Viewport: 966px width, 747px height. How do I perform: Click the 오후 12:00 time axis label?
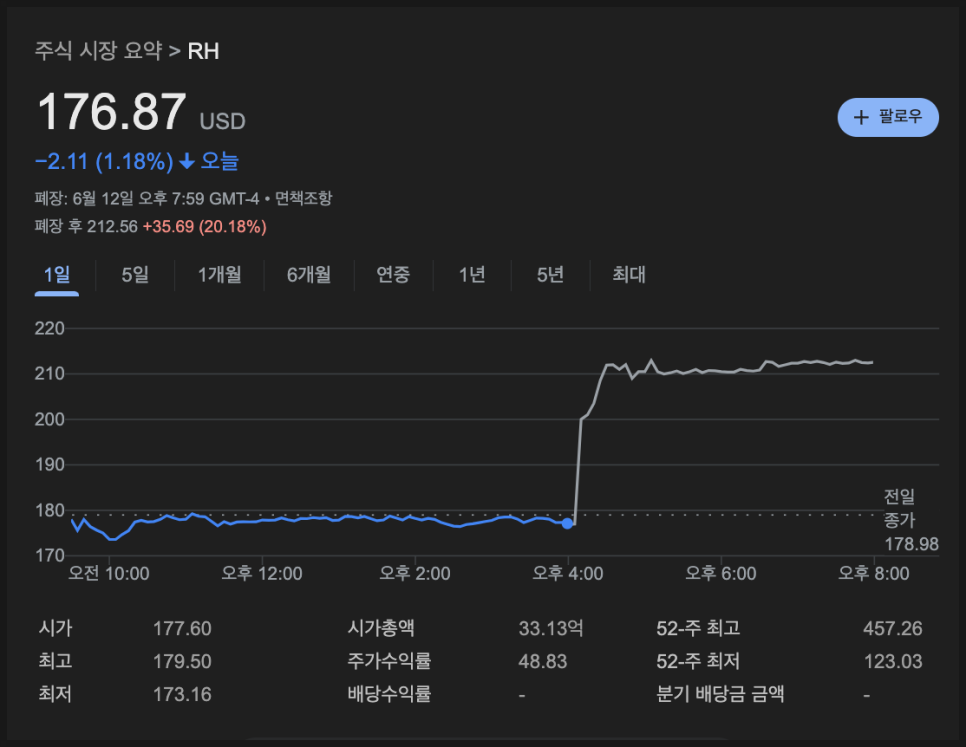[262, 574]
